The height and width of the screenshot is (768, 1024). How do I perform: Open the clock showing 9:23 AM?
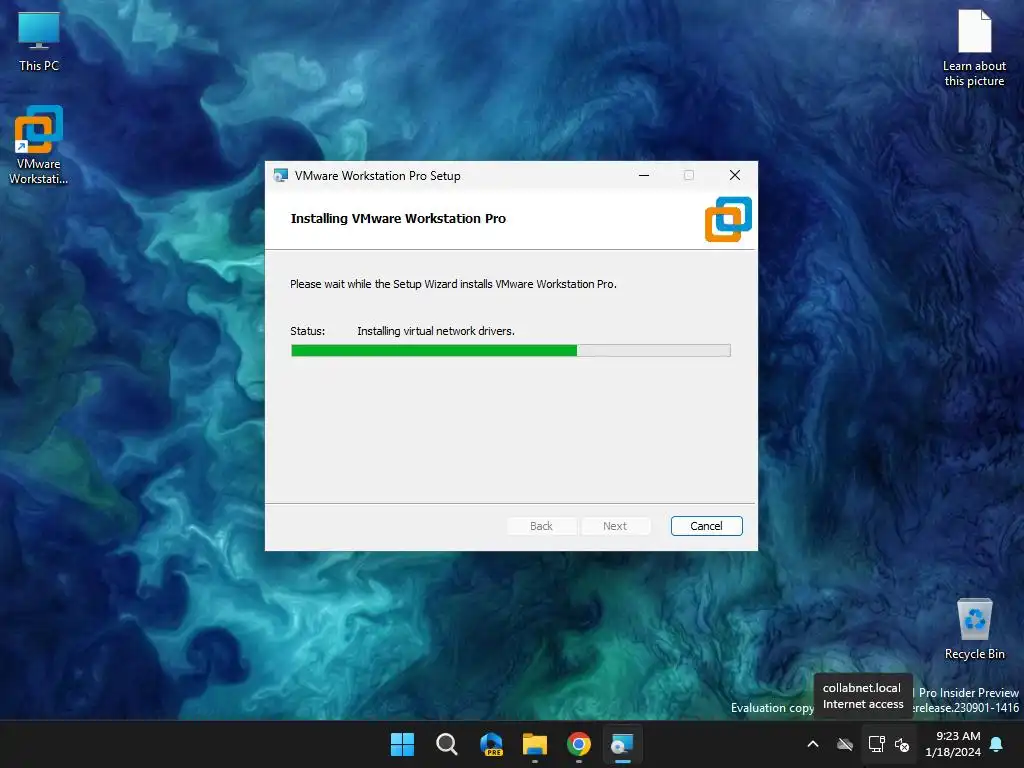[x=953, y=744]
